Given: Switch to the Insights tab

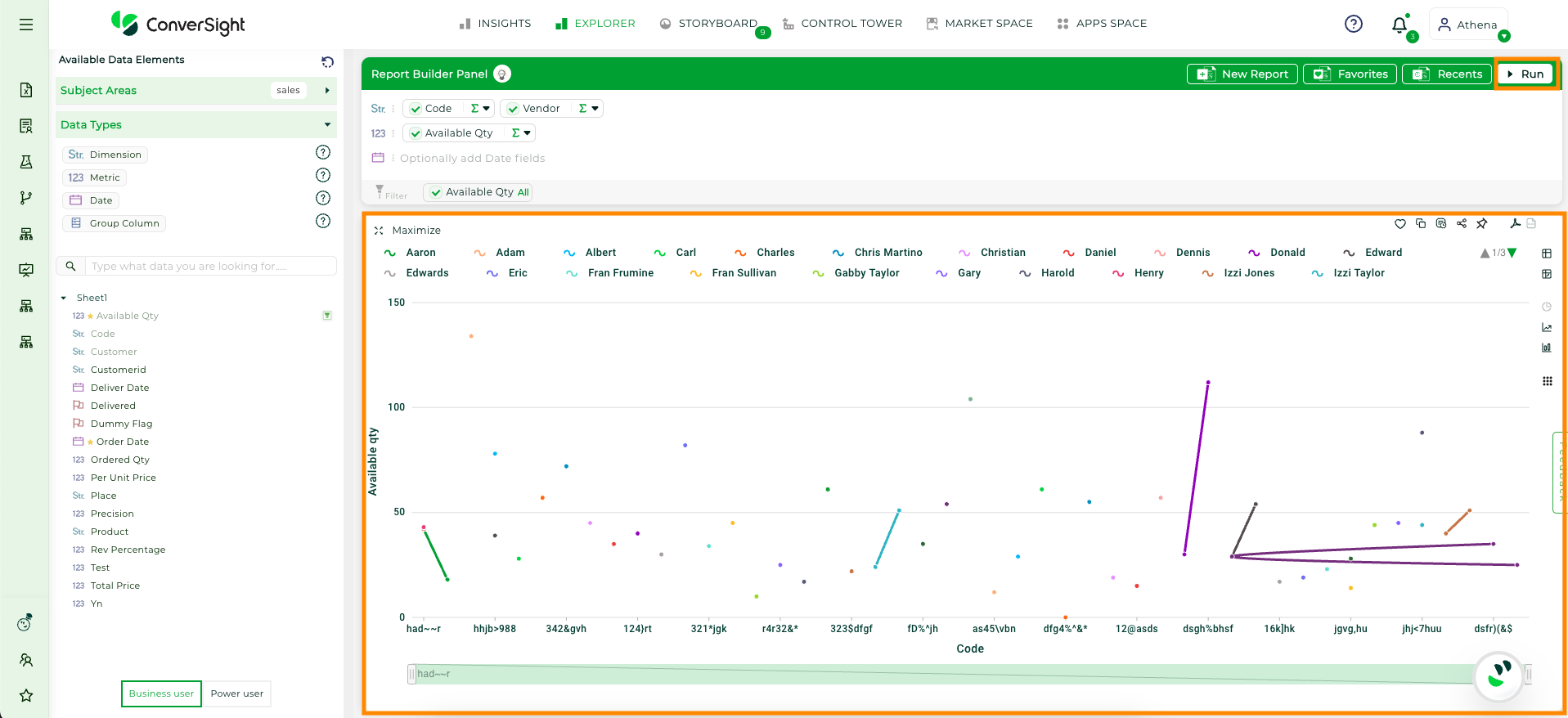Looking at the screenshot, I should coord(495,24).
